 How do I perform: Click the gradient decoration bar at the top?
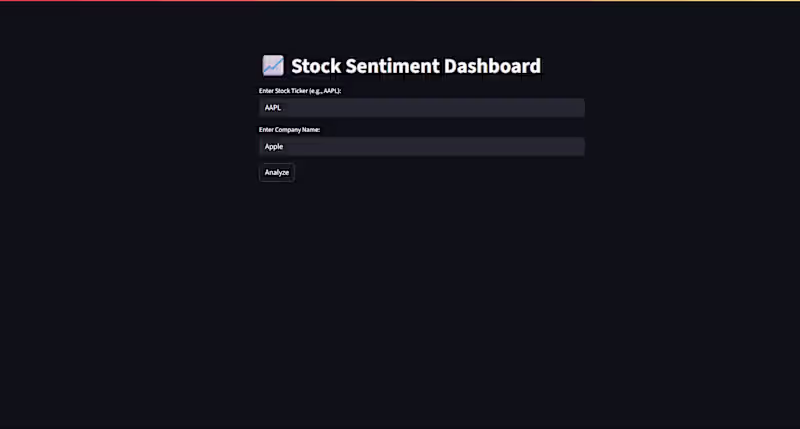tap(400, 1)
